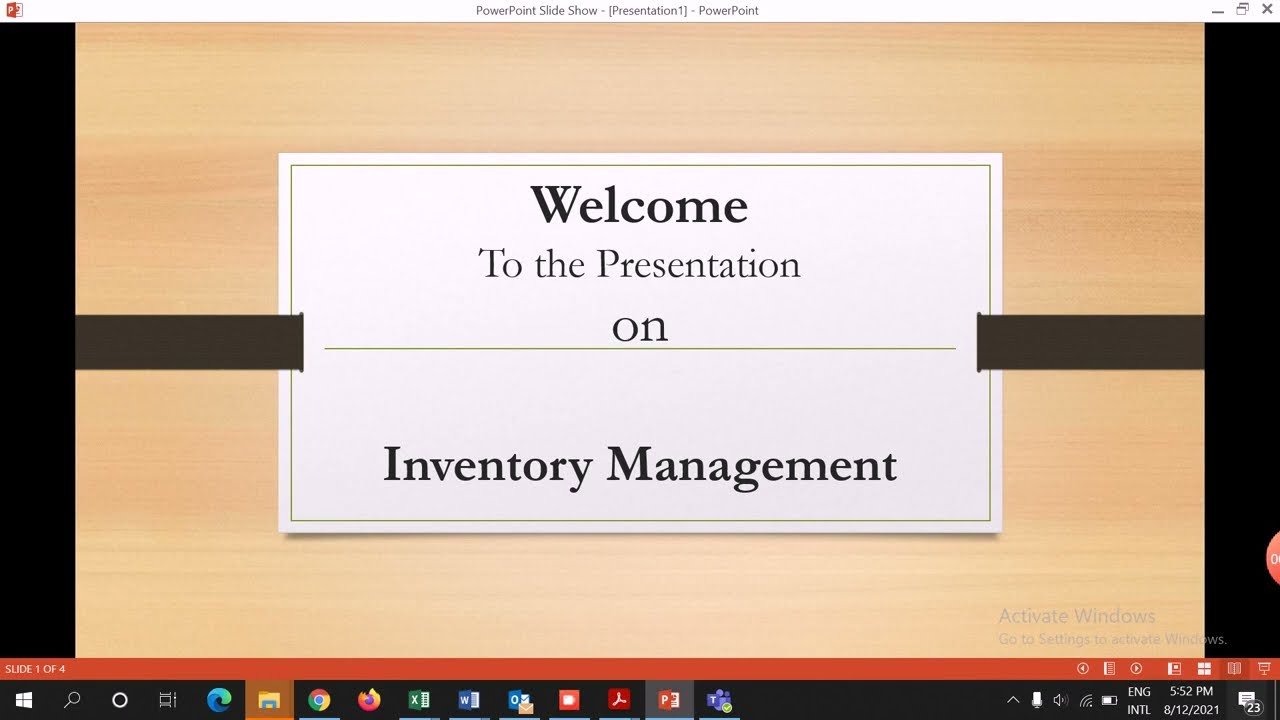Open Outlook from the taskbar
Image resolution: width=1280 pixels, height=720 pixels.
519,700
